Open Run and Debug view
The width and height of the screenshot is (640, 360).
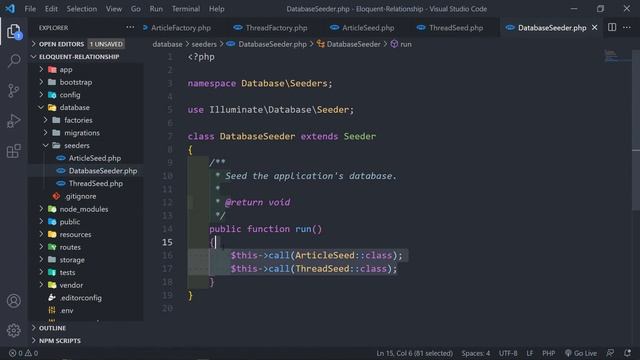pyautogui.click(x=14, y=121)
